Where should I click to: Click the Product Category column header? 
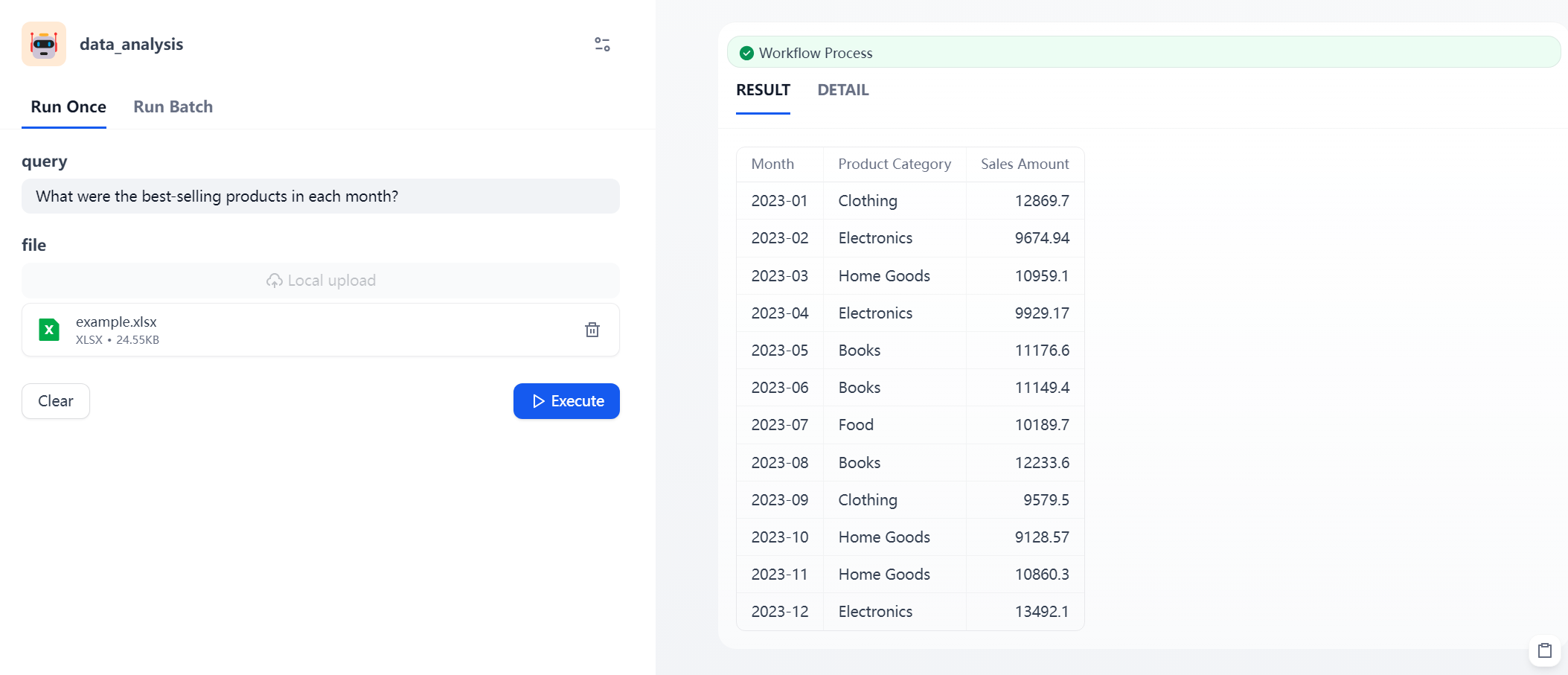(894, 164)
